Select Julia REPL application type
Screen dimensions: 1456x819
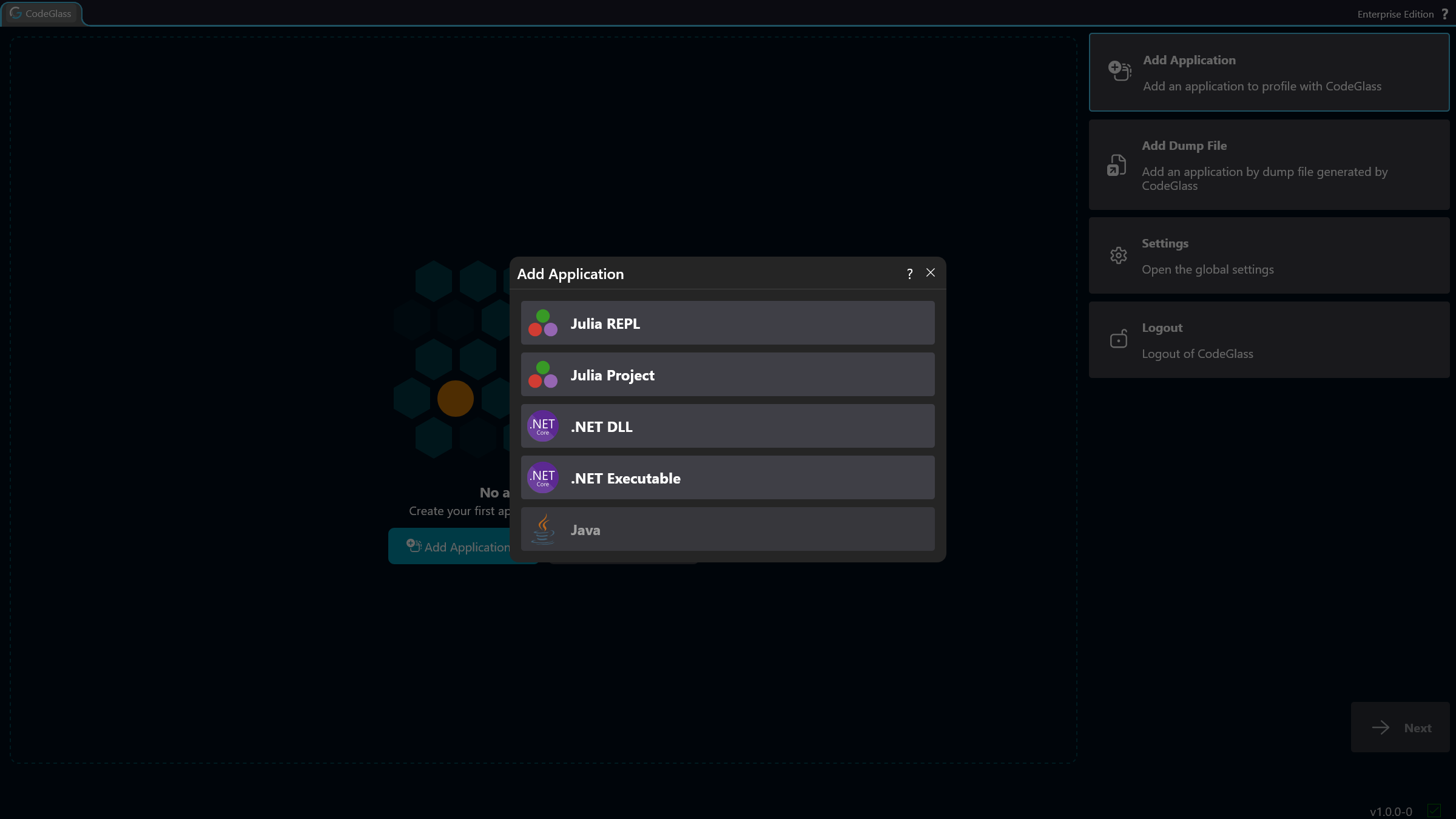727,323
